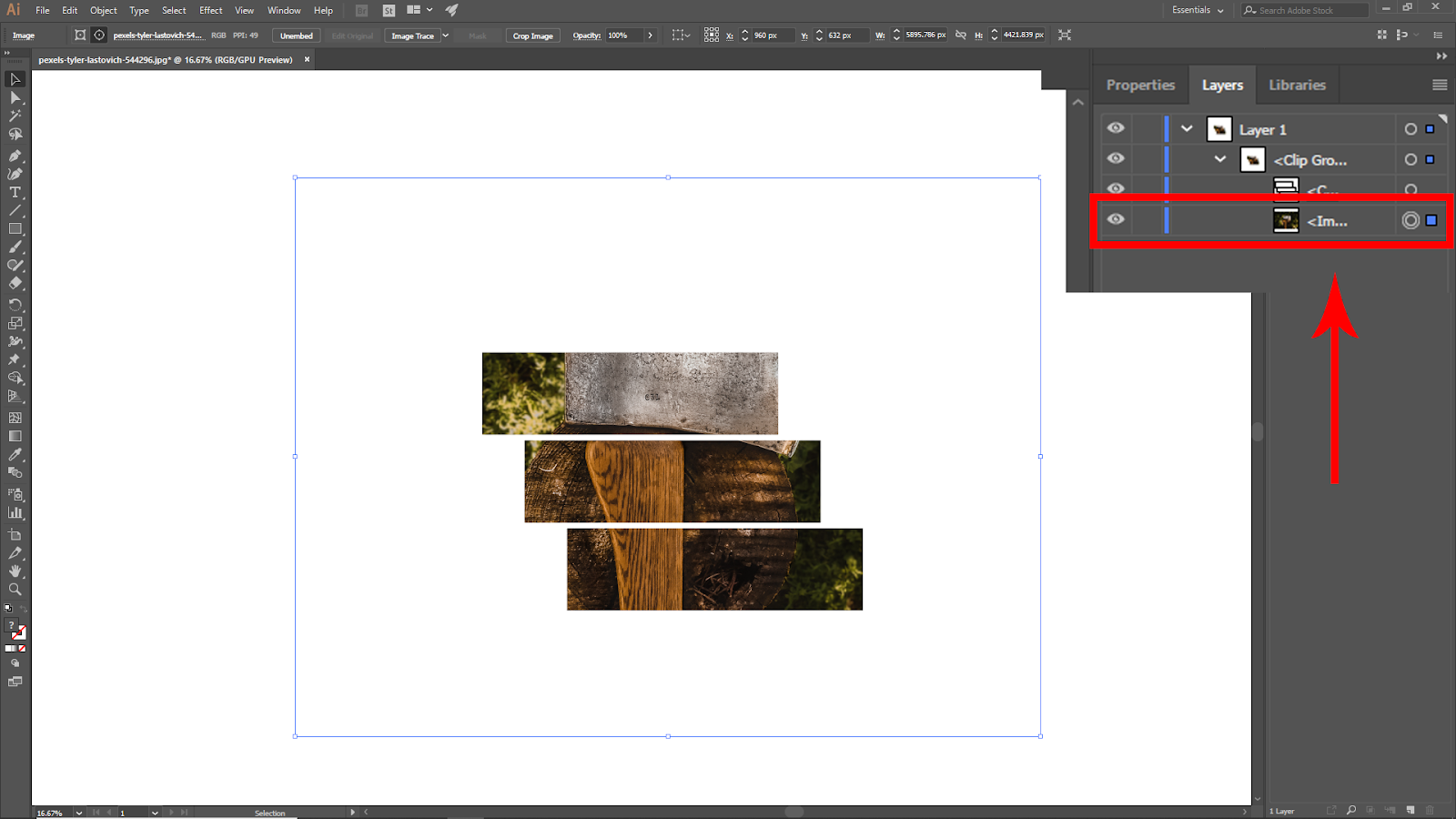Select the Puppet Warp pin tool
Image resolution: width=1456 pixels, height=819 pixels.
click(15, 359)
